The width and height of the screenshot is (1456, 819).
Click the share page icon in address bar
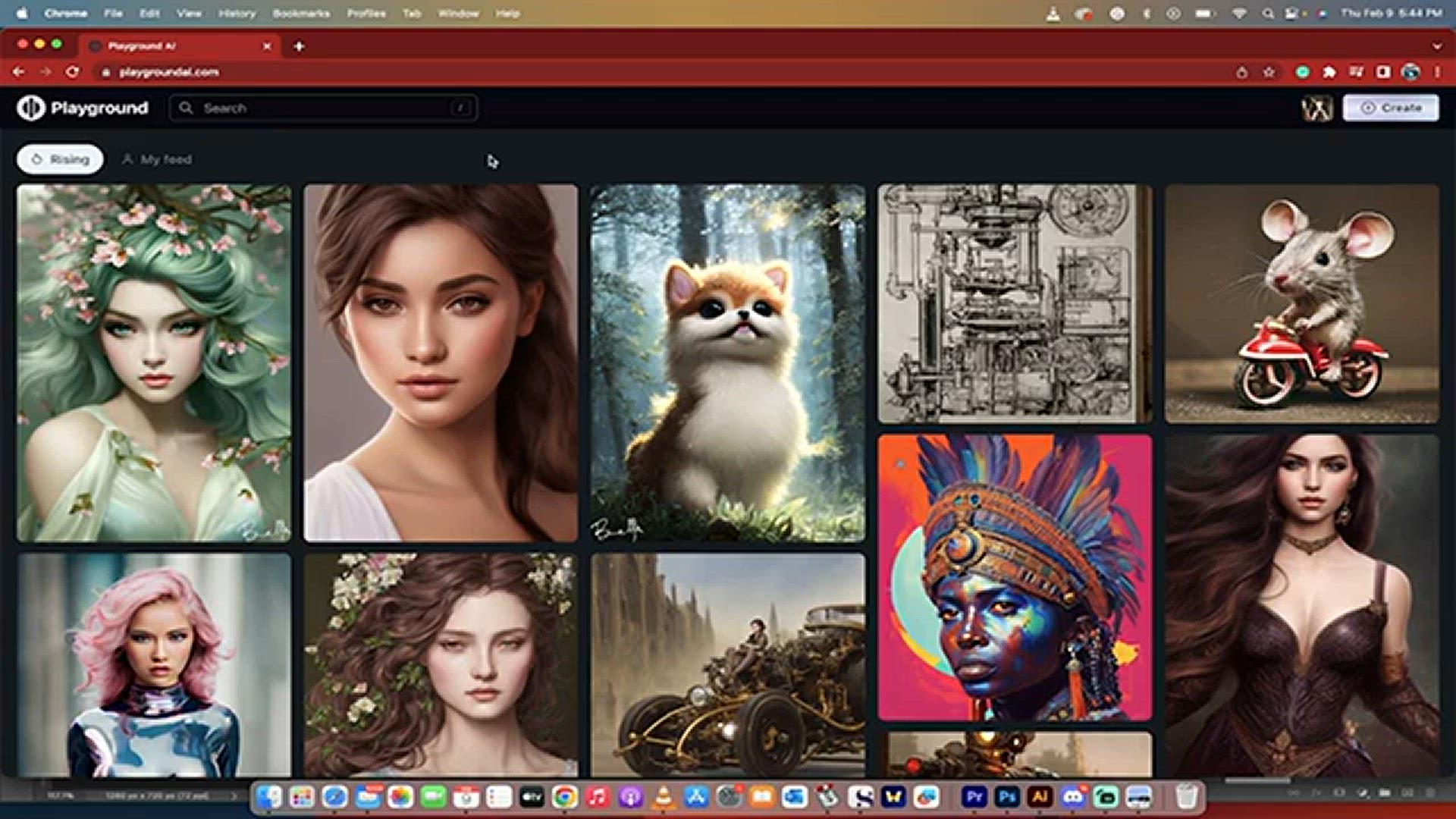tap(1241, 72)
